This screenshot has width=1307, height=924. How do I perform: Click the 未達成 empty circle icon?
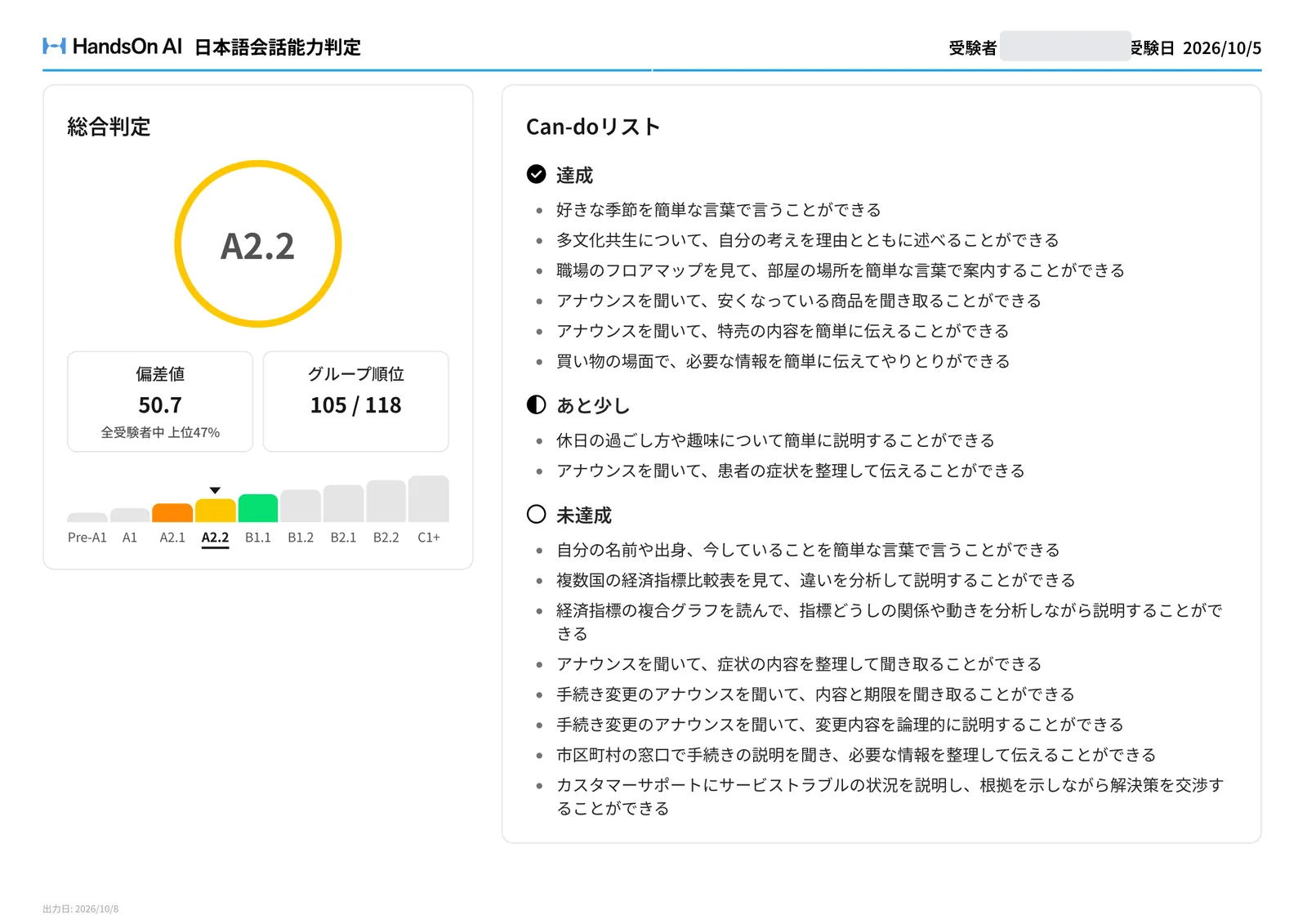pyautogui.click(x=536, y=514)
